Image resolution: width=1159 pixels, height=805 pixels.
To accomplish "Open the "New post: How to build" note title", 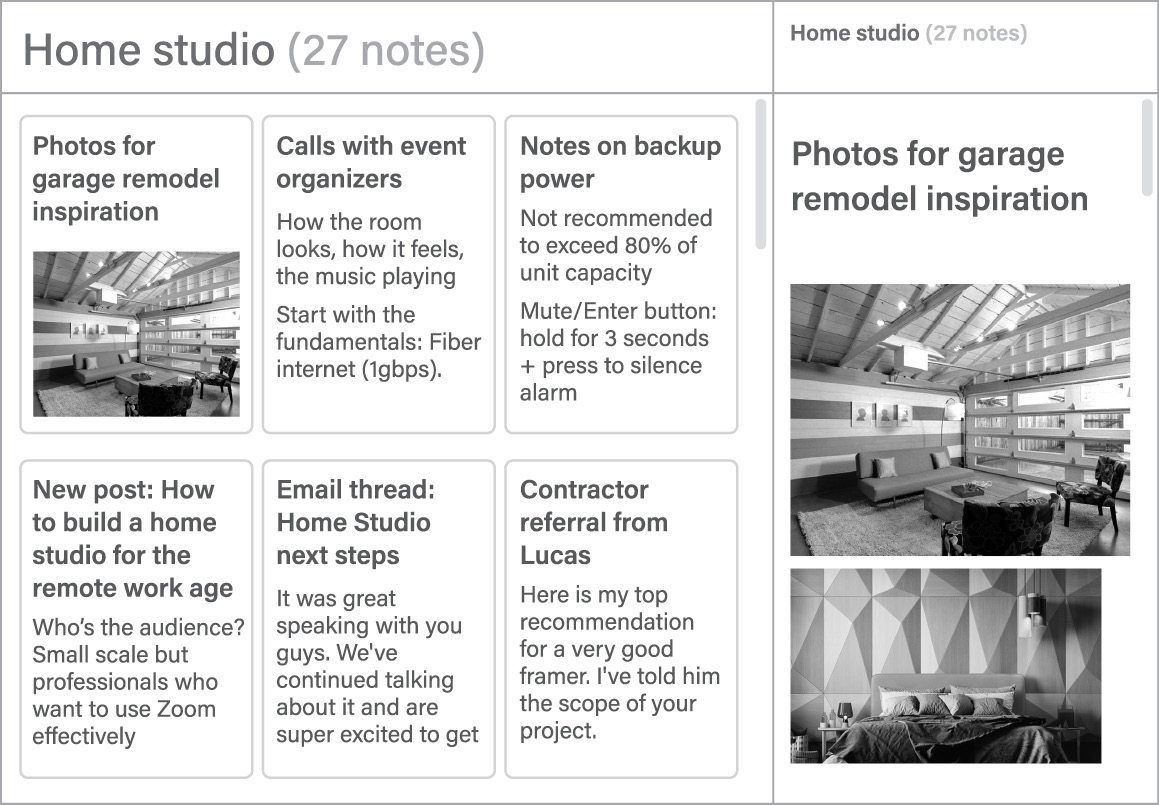I will (x=132, y=538).
